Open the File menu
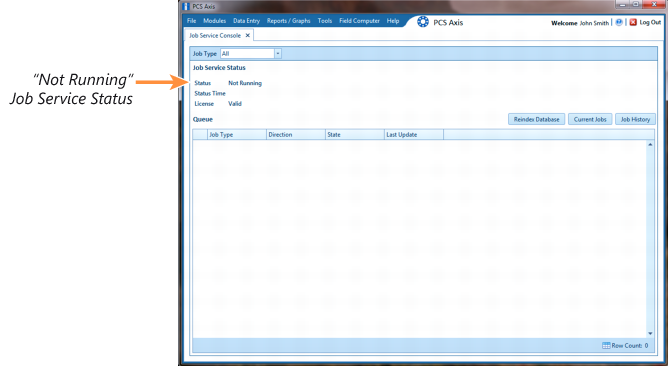 (191, 21)
